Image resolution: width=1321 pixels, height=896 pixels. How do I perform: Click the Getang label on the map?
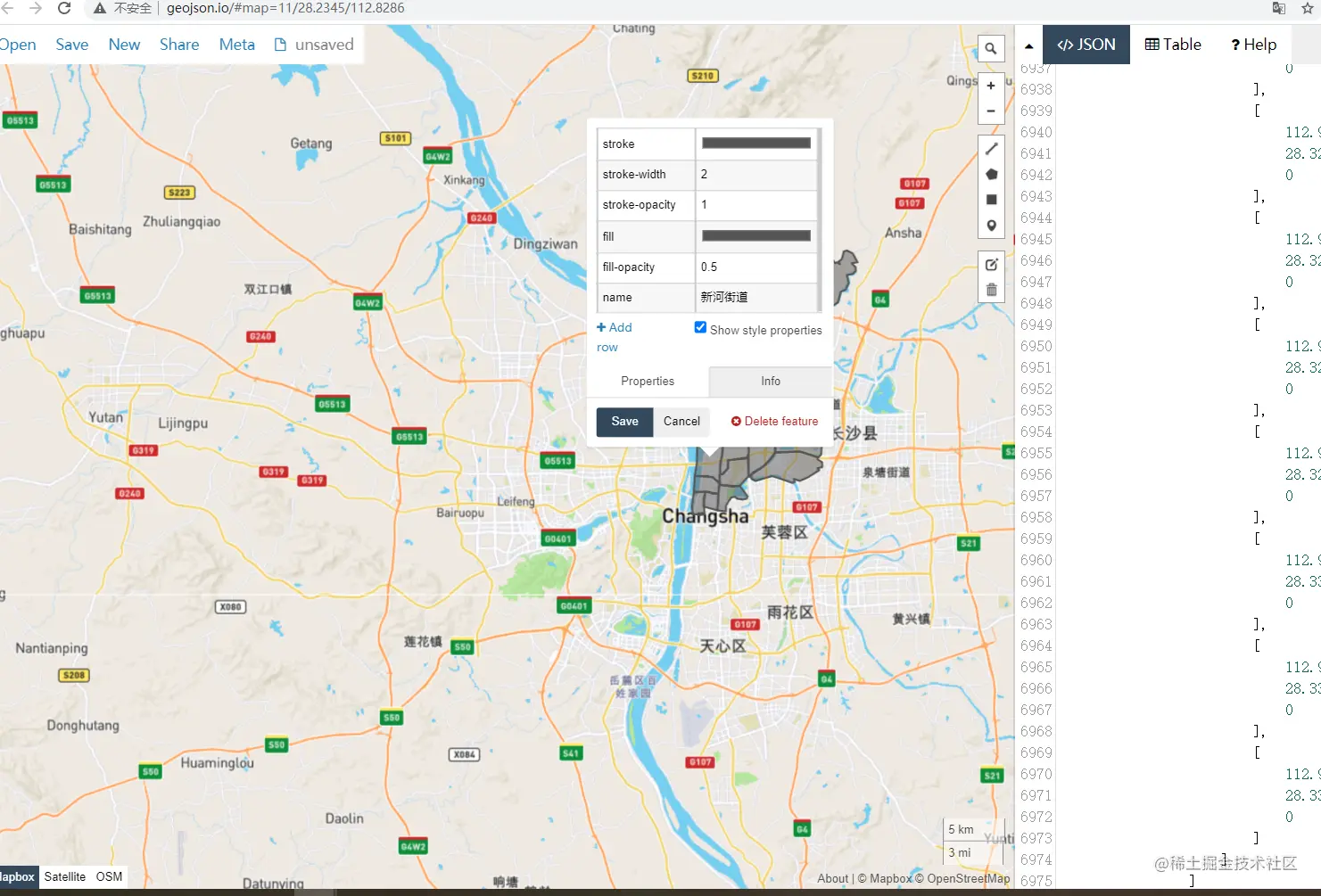311,144
